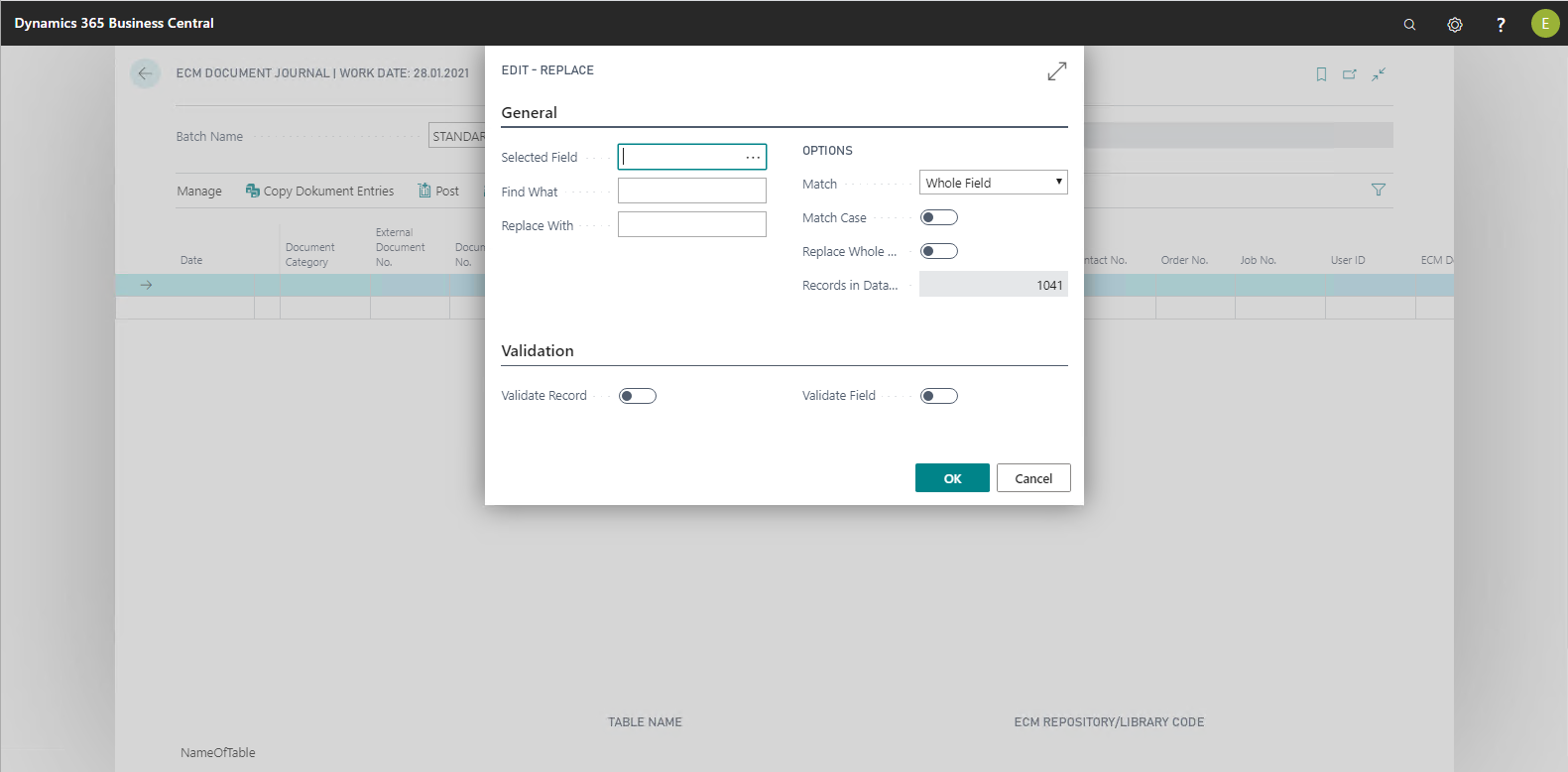
Task: Expand the Edit - Replace dialog to full size
Action: coord(1057,71)
